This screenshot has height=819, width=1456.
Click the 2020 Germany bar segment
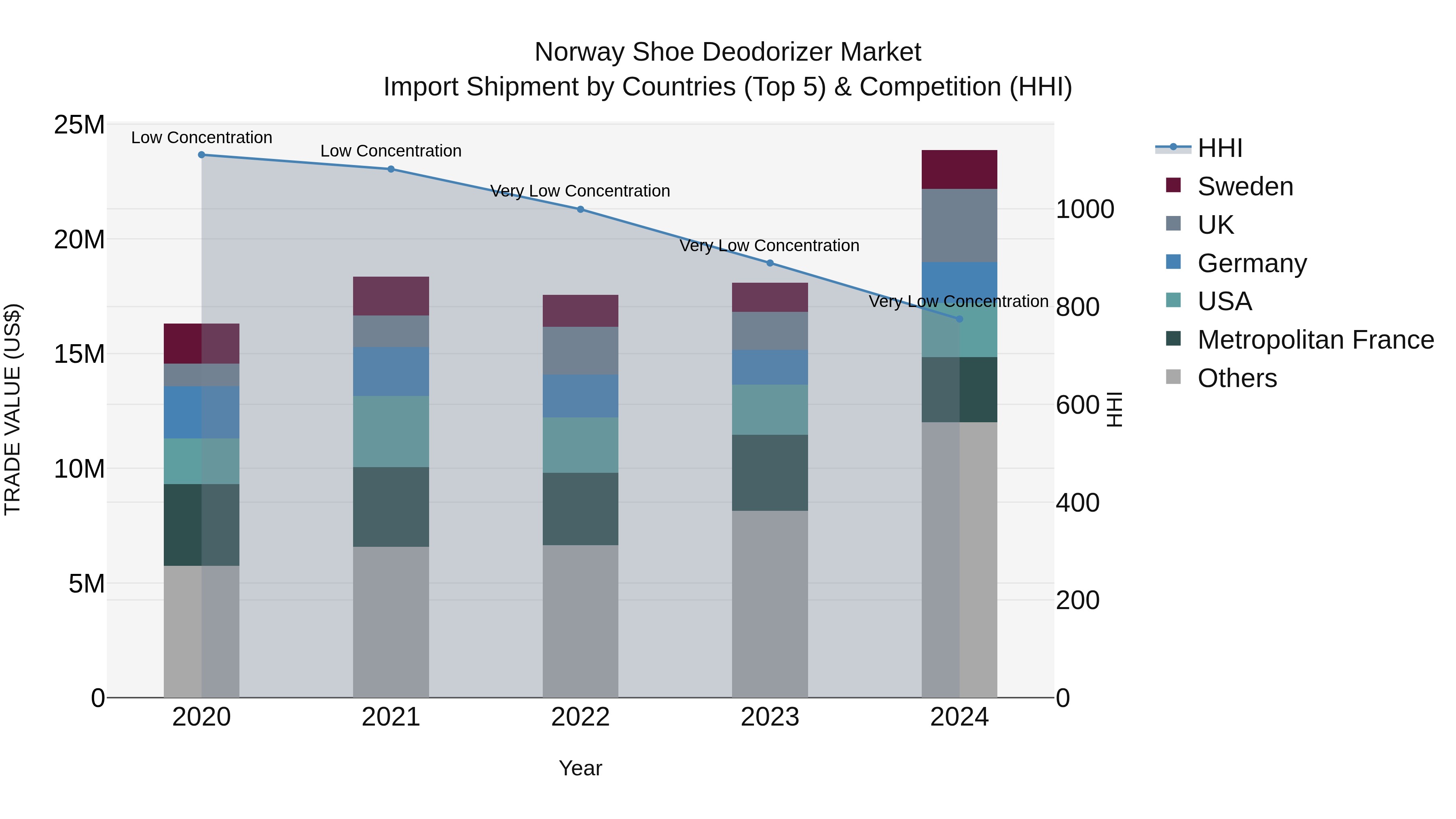(201, 413)
